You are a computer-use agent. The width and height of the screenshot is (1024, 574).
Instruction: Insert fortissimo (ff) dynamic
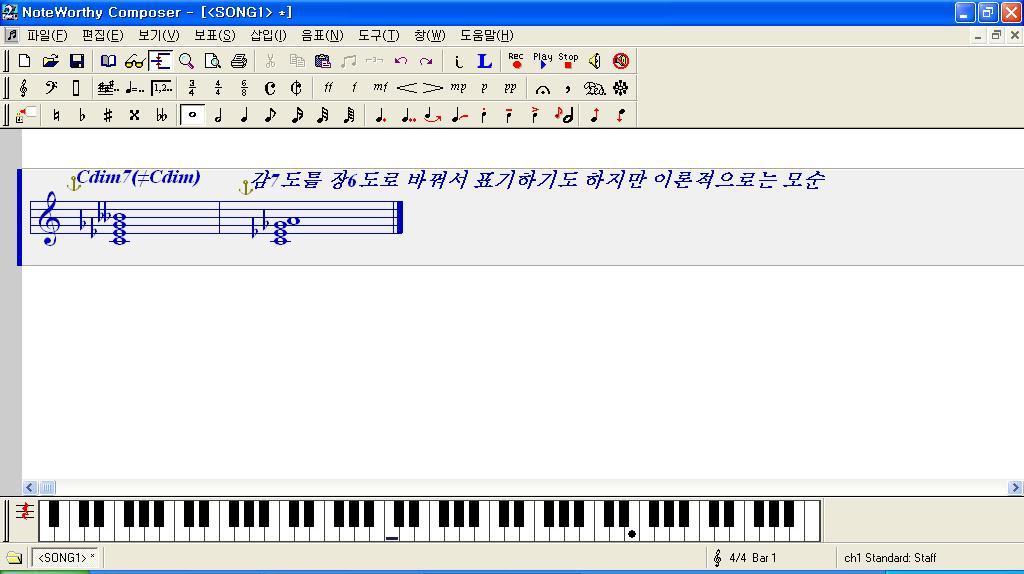point(328,88)
